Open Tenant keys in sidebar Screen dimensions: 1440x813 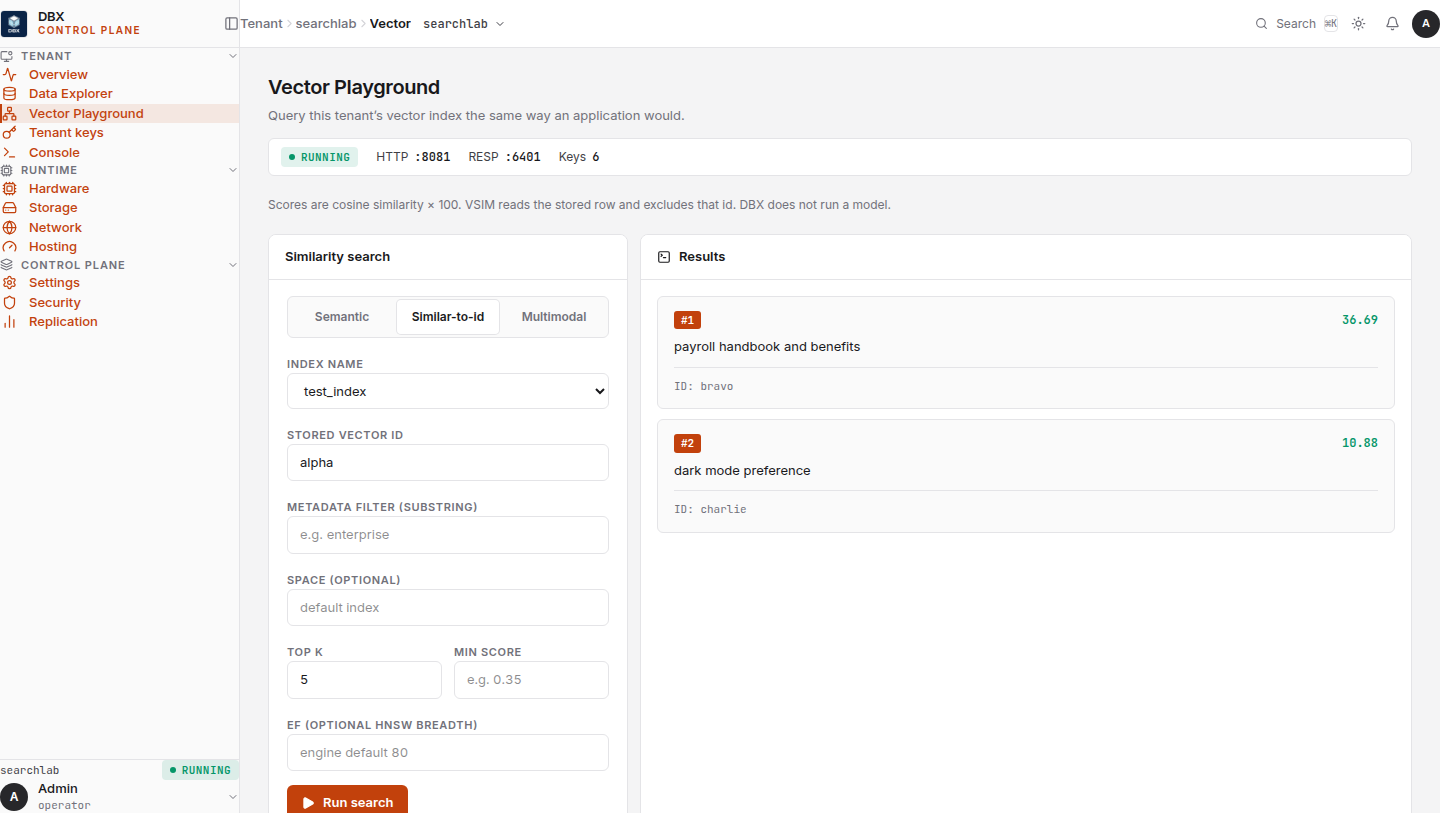pyautogui.click(x=120, y=133)
